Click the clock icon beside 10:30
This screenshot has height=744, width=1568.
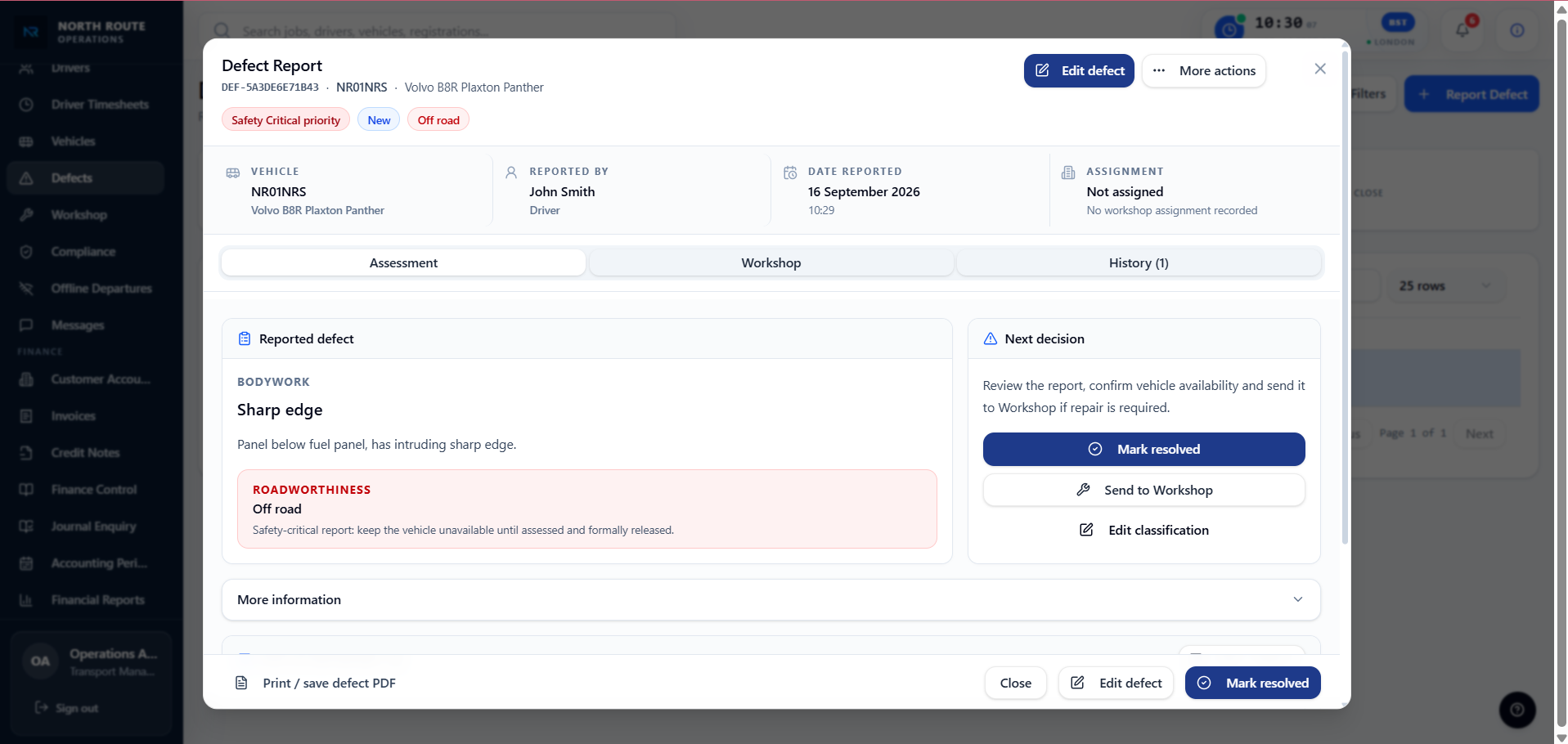1229,29
